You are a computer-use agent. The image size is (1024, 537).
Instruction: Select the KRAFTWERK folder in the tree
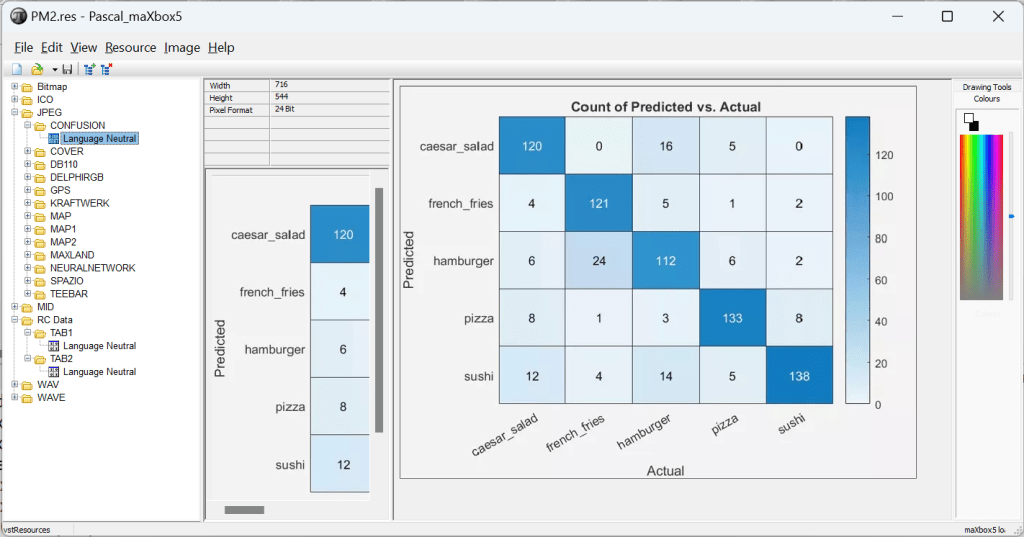pyautogui.click(x=79, y=203)
